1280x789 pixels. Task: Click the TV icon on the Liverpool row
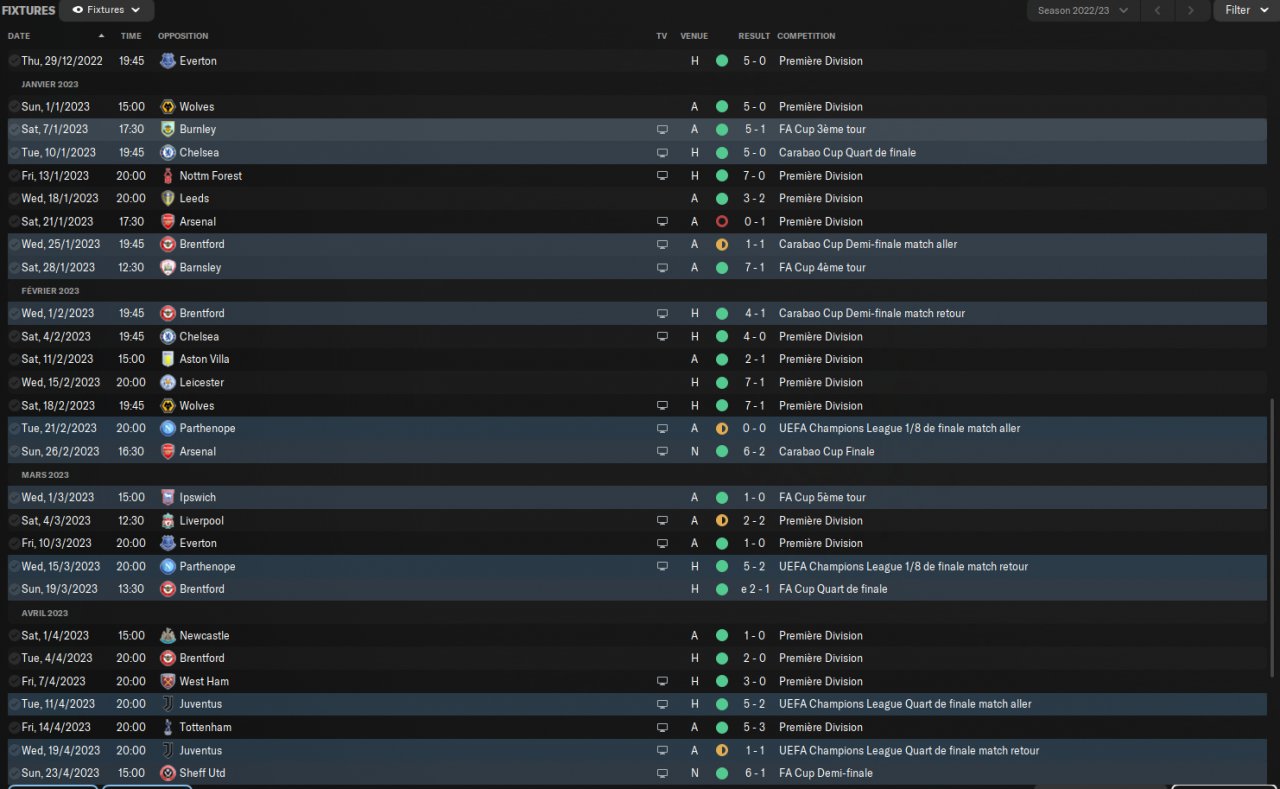(662, 521)
